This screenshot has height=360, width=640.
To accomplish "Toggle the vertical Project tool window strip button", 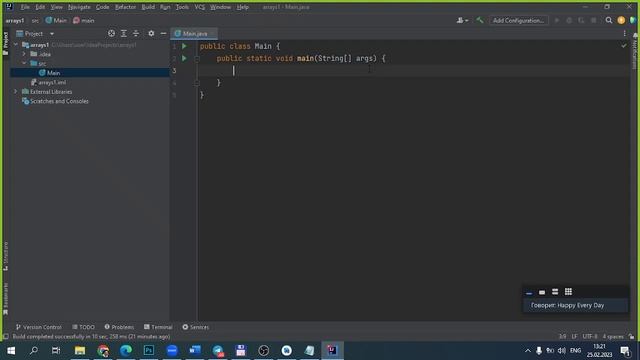I will 6,43.
